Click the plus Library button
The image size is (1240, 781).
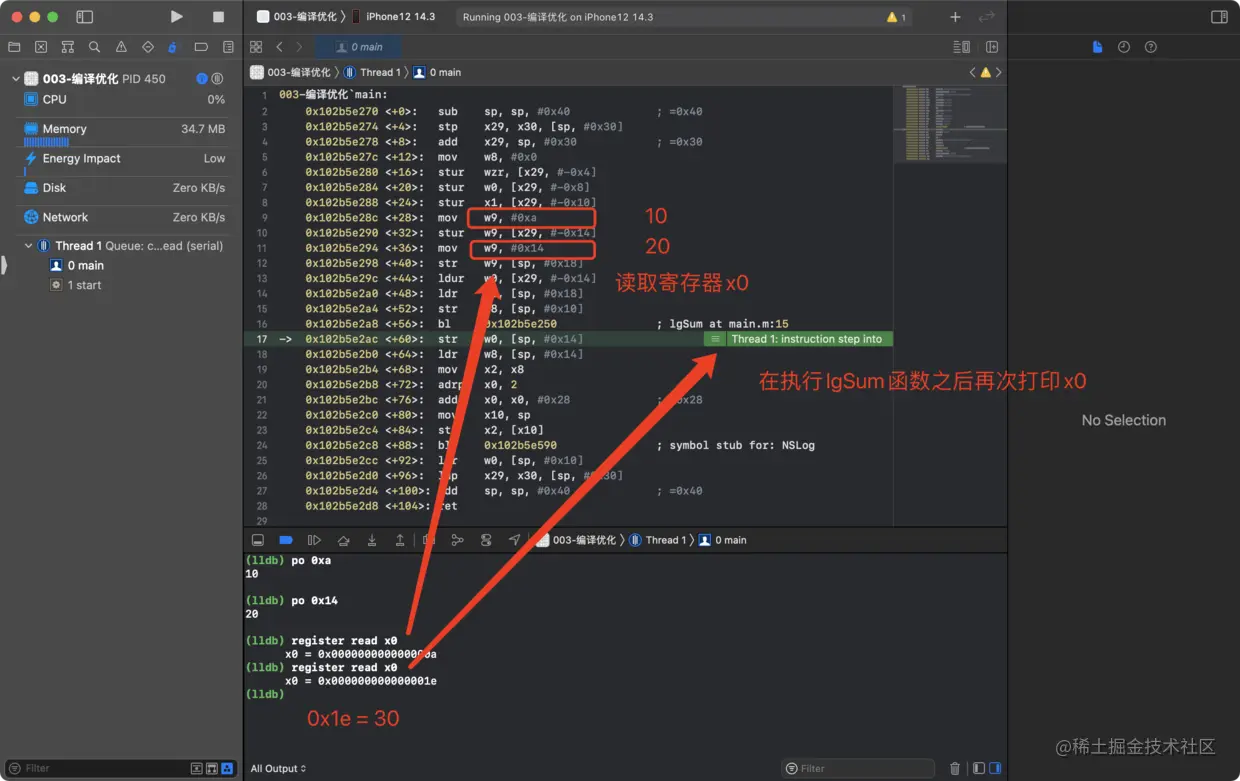pyautogui.click(x=955, y=17)
